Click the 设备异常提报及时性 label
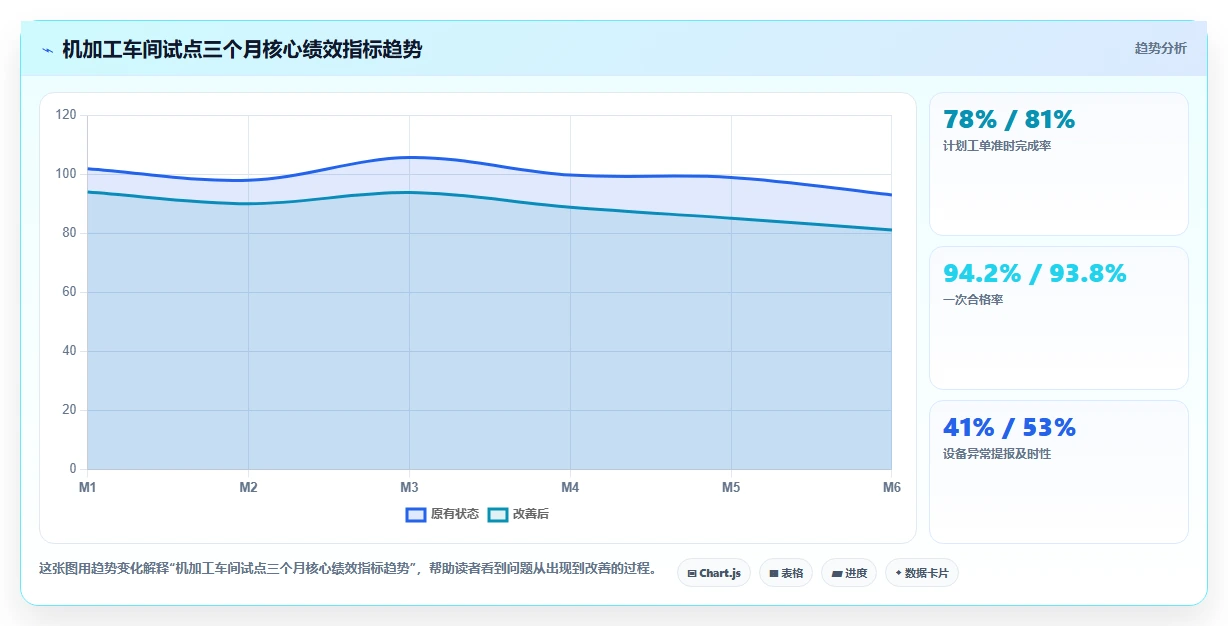This screenshot has width=1228, height=626. coord(997,454)
